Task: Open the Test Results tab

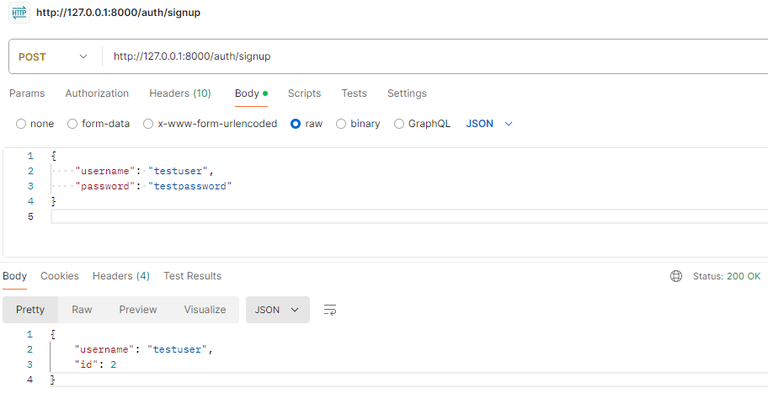Action: click(x=192, y=276)
